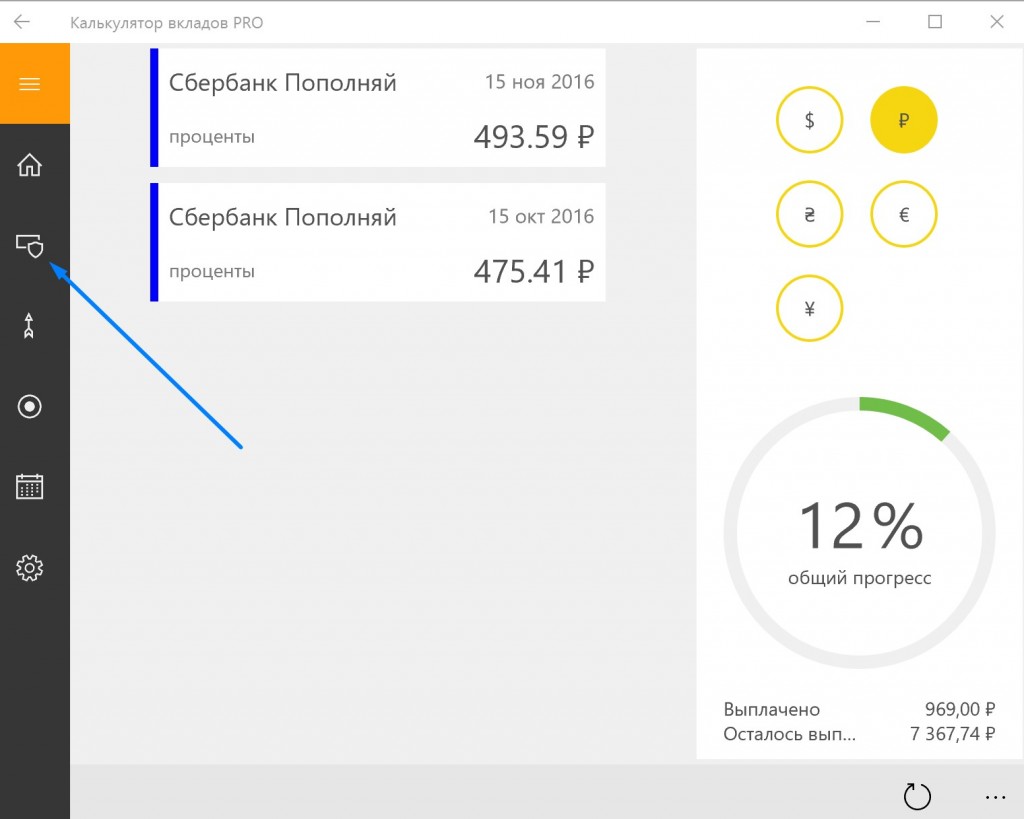Open the circle target icon in sidebar

click(30, 406)
